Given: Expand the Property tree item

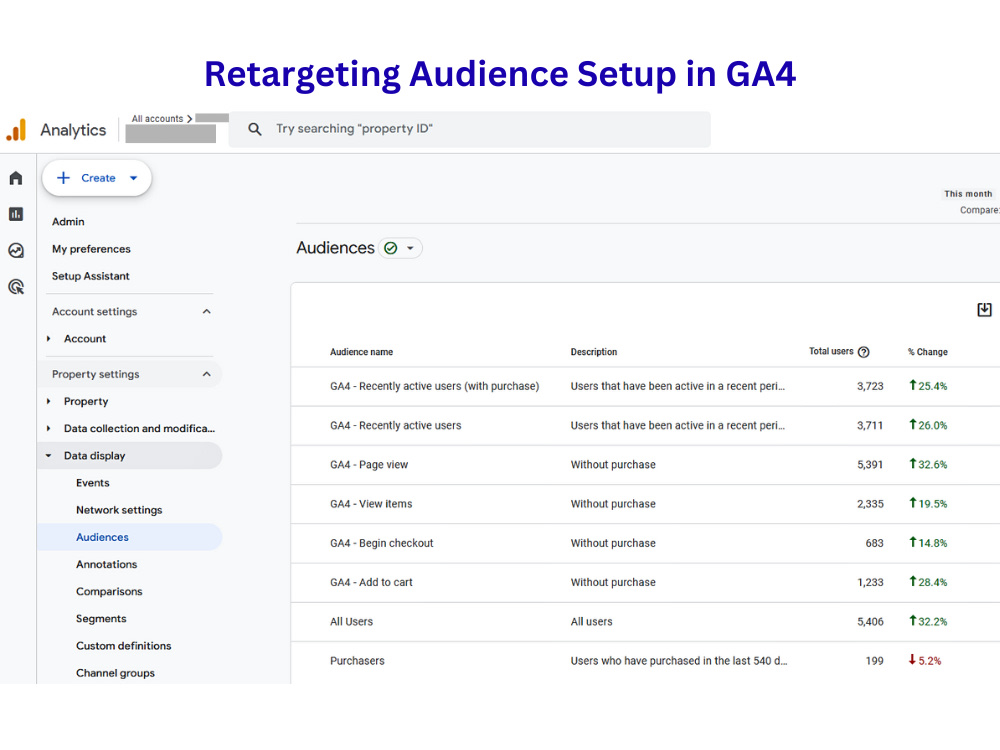Looking at the screenshot, I should tap(48, 402).
